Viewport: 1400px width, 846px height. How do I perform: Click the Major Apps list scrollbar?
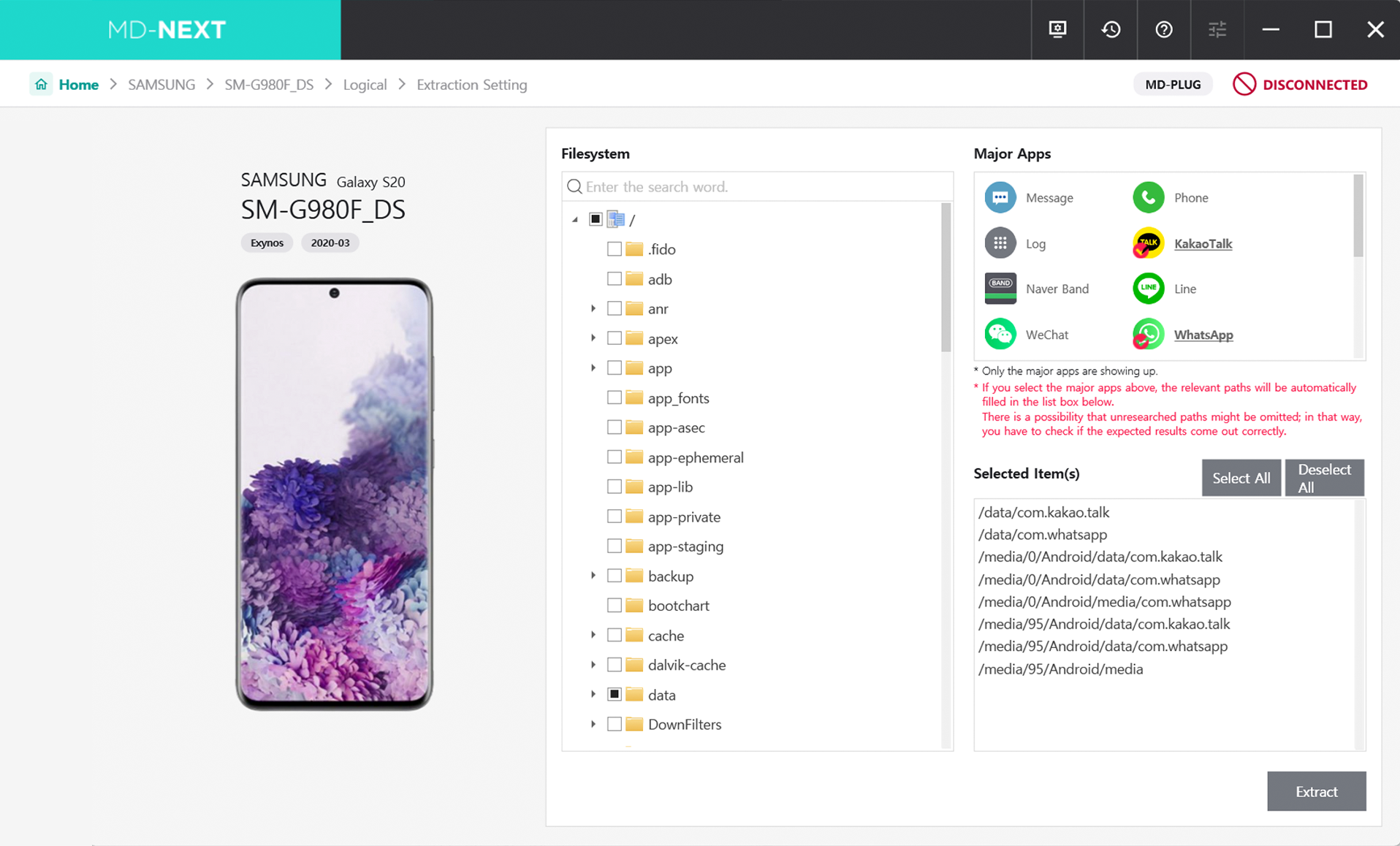pos(1358,216)
